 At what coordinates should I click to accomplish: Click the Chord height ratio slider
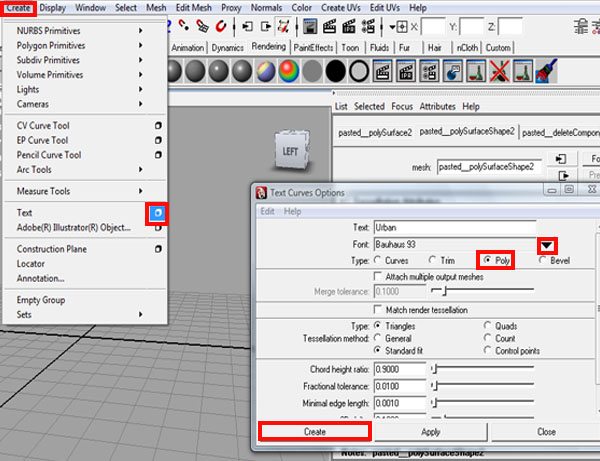click(x=483, y=369)
